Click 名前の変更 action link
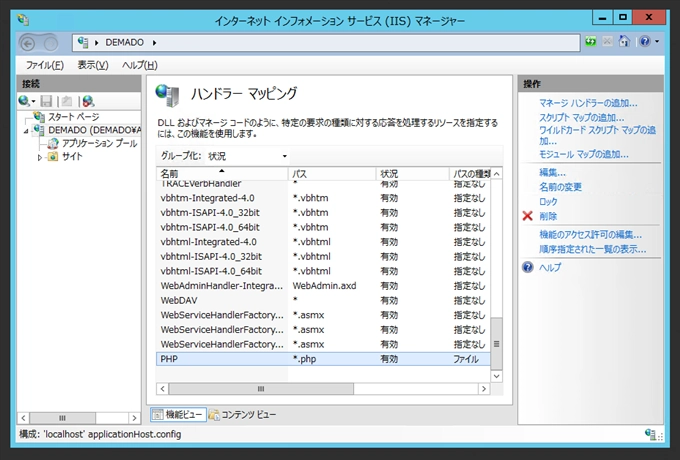 pyautogui.click(x=560, y=187)
